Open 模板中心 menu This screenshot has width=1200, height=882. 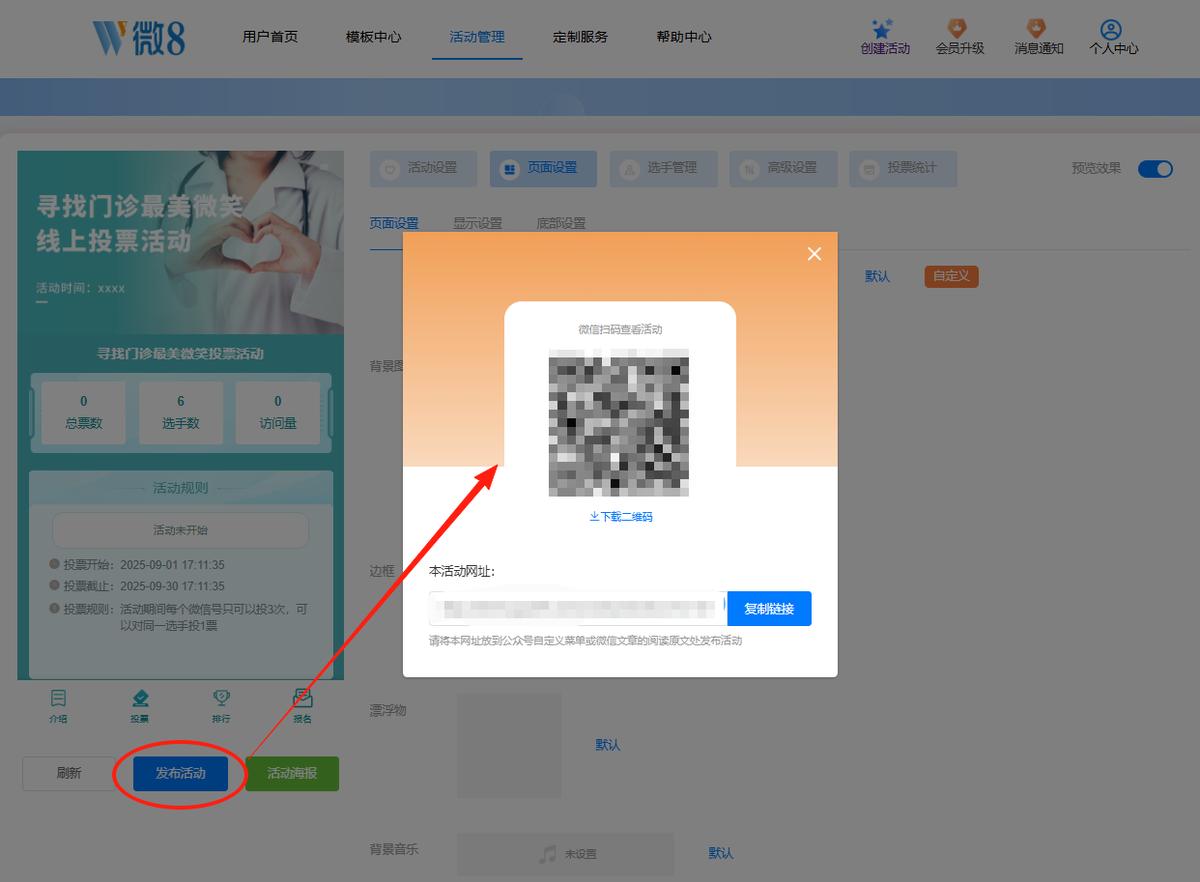click(374, 37)
